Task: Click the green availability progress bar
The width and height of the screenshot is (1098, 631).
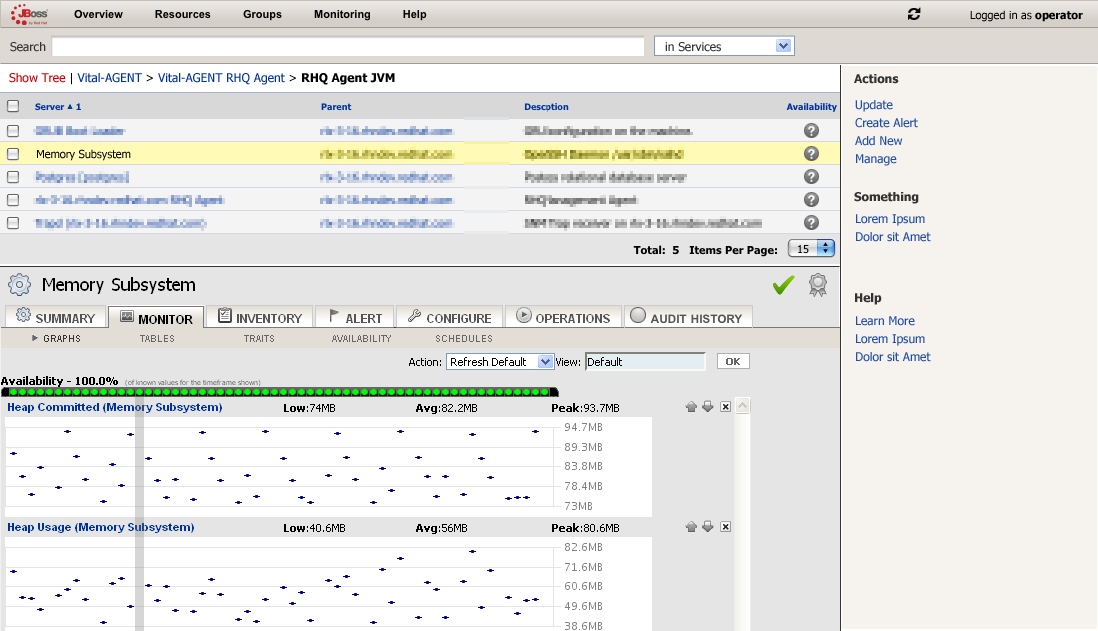Action: tap(279, 392)
